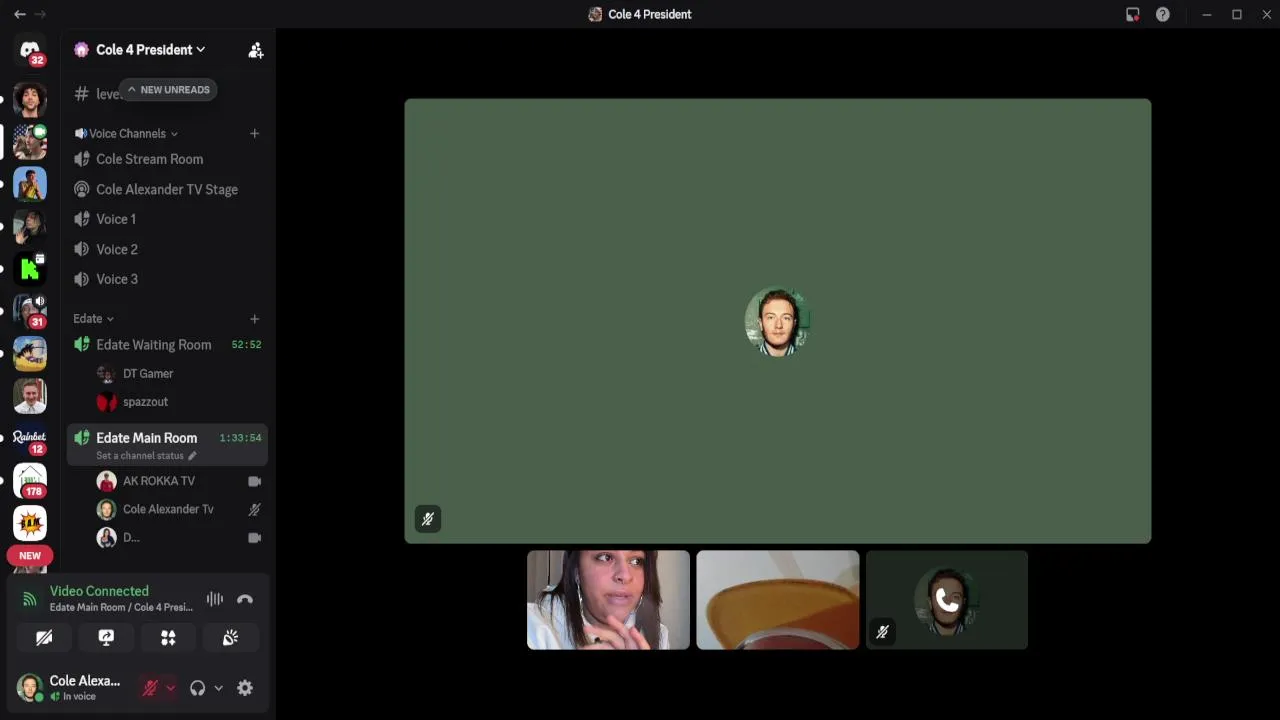This screenshot has width=1280, height=720.
Task: Toggle noise suppression waveform icon
Action: 215,599
